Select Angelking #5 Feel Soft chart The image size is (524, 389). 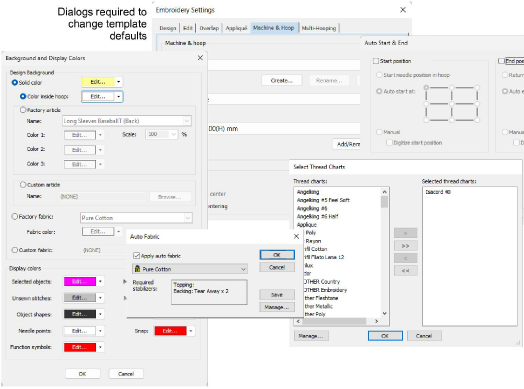point(323,200)
